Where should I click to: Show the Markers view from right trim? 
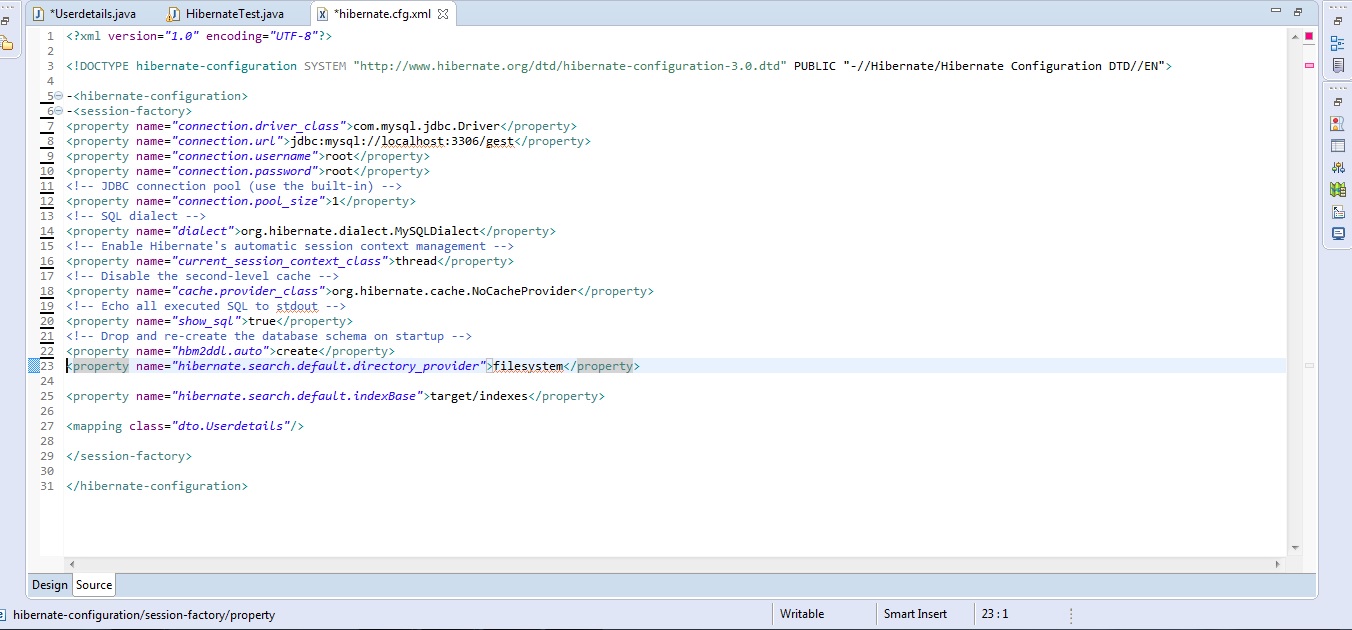coord(1337,124)
